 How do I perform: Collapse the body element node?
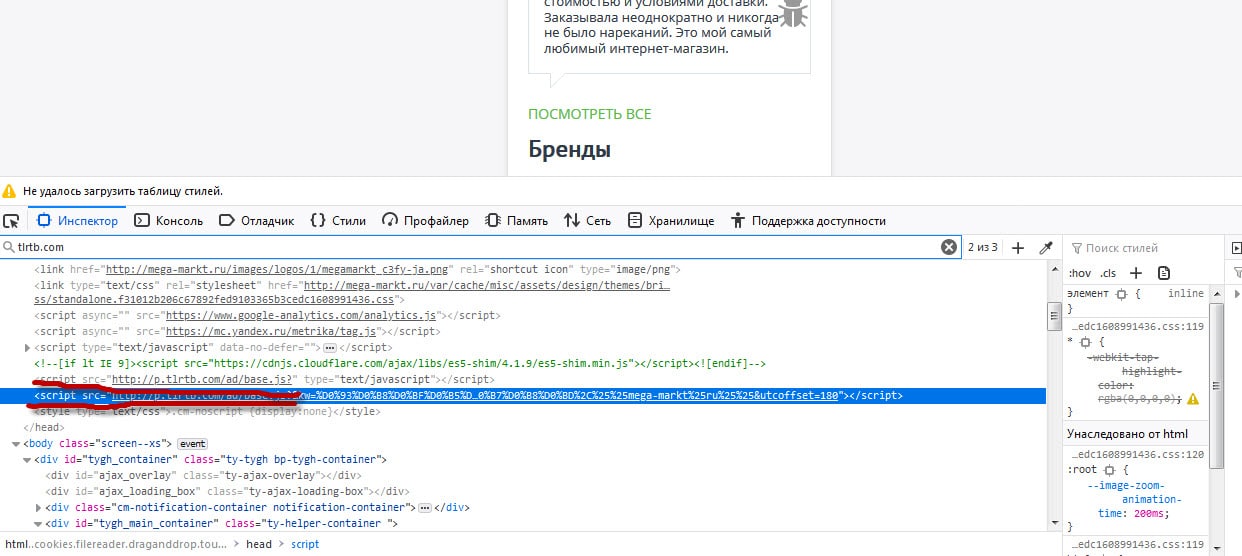tap(15, 443)
